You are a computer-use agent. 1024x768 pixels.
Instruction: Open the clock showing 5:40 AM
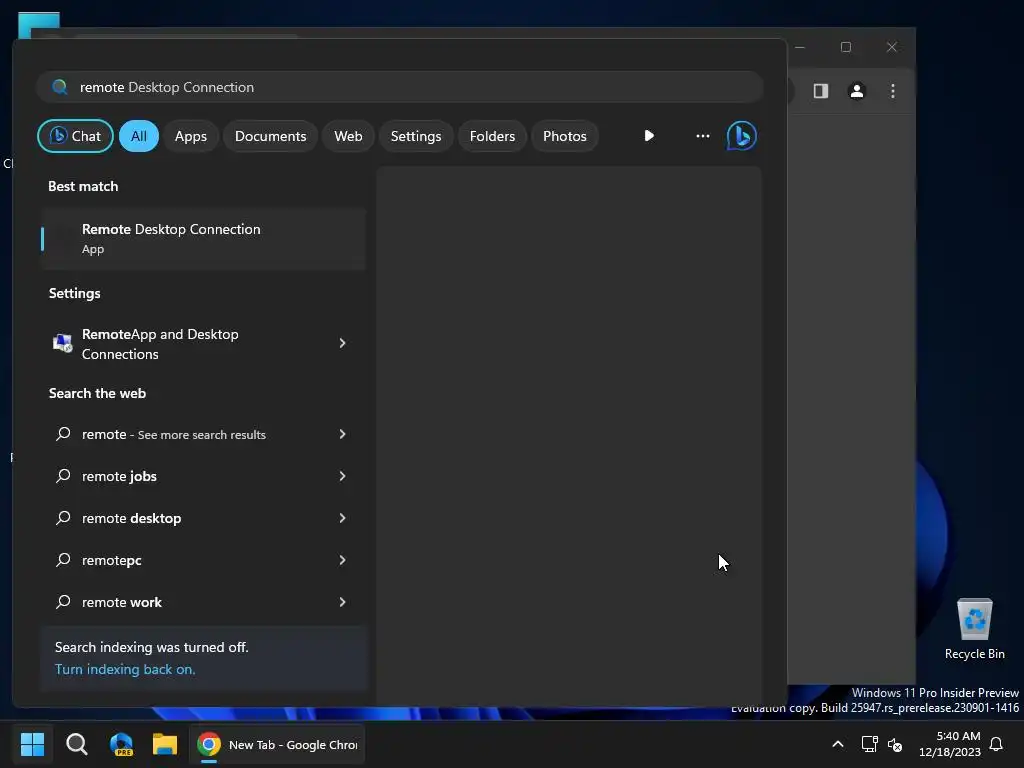tap(950, 744)
